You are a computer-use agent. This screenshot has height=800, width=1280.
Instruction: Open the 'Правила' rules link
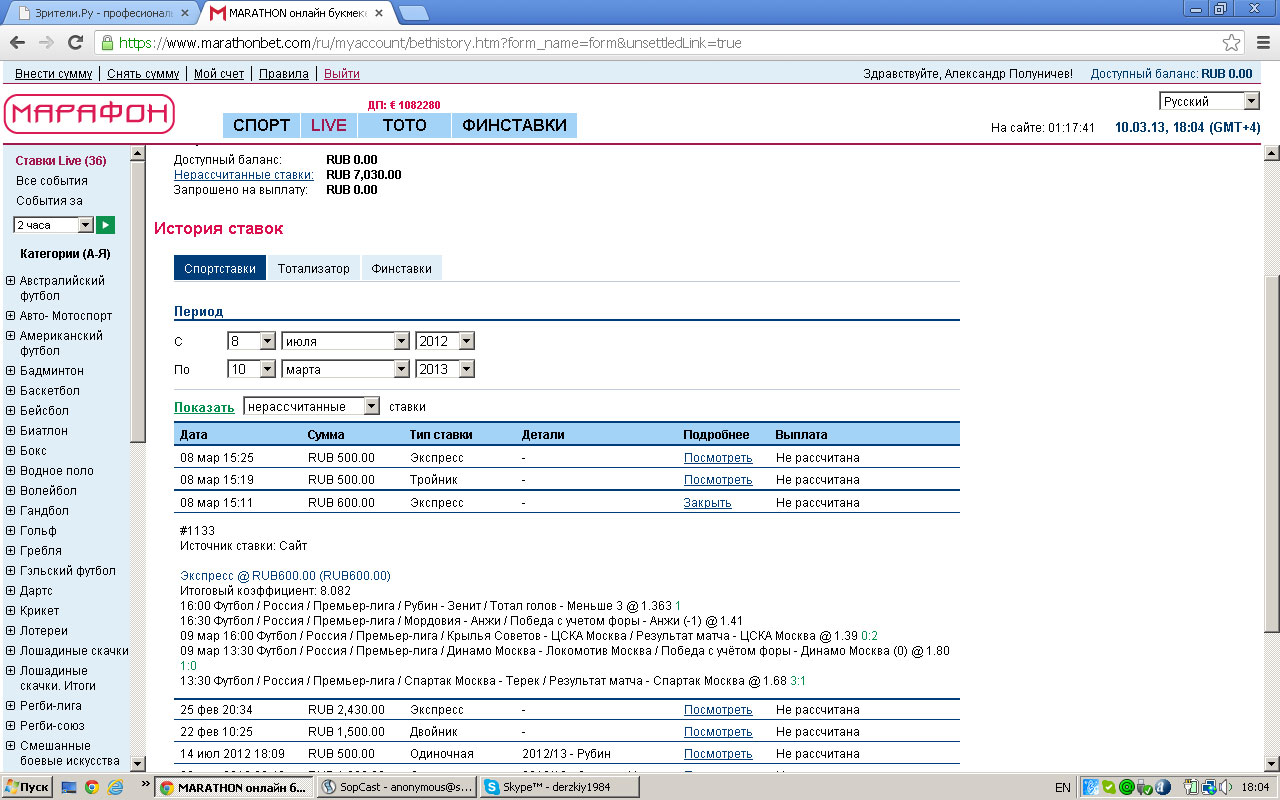point(284,74)
